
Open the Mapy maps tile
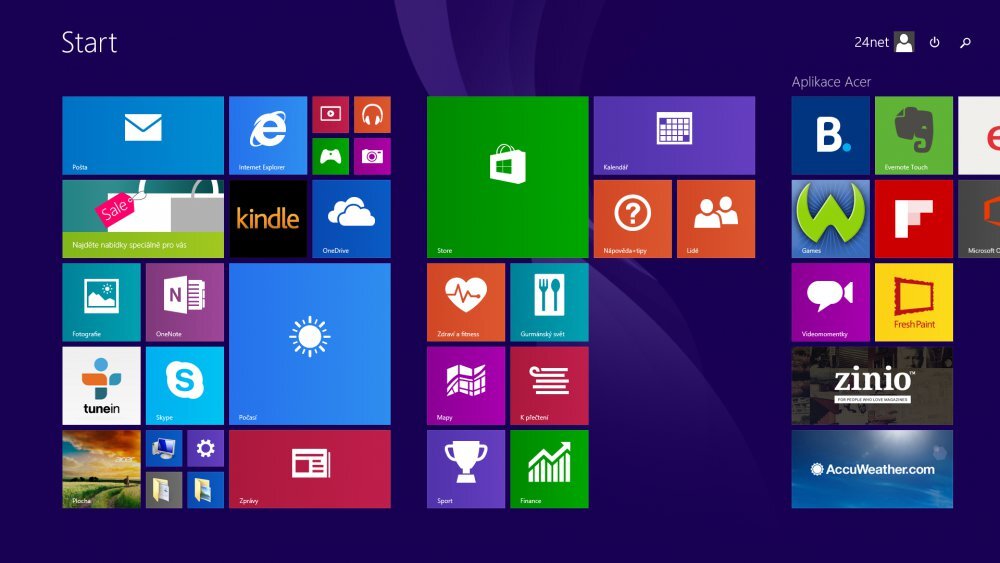click(x=466, y=386)
